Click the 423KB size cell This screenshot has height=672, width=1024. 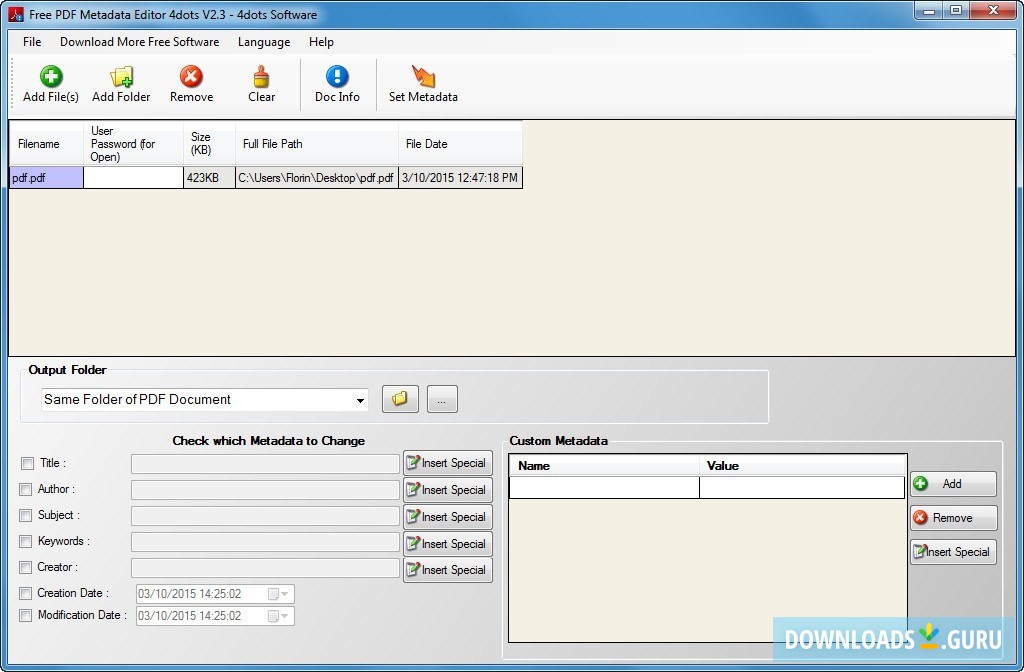click(x=209, y=178)
